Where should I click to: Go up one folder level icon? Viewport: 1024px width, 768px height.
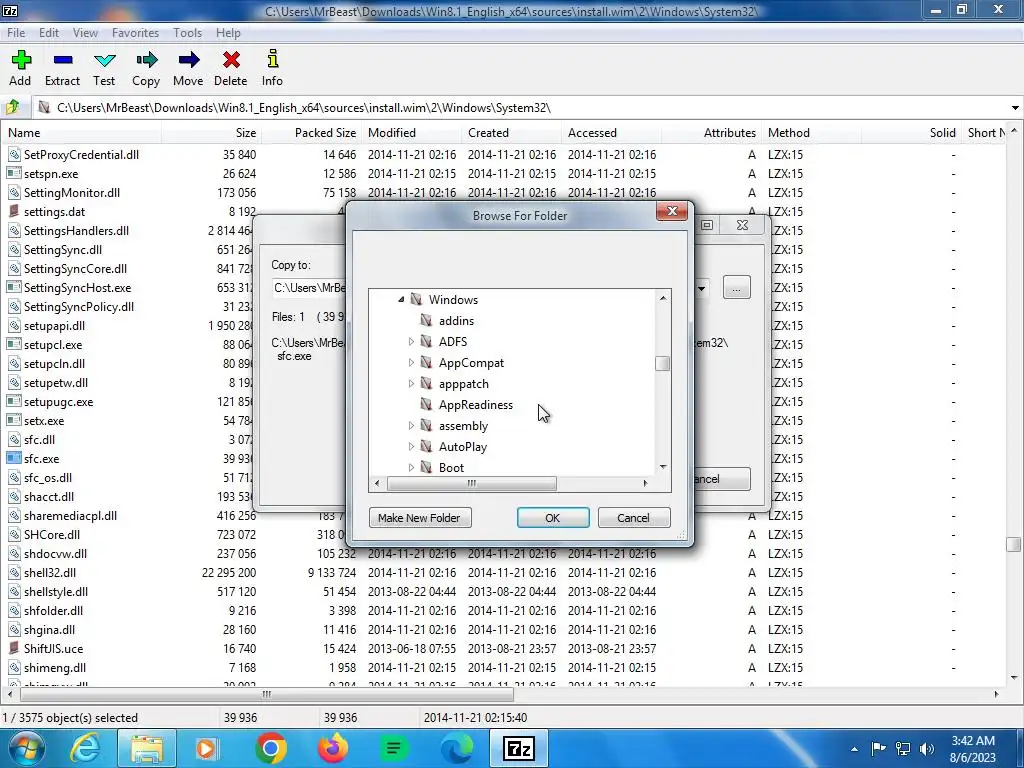pos(12,107)
